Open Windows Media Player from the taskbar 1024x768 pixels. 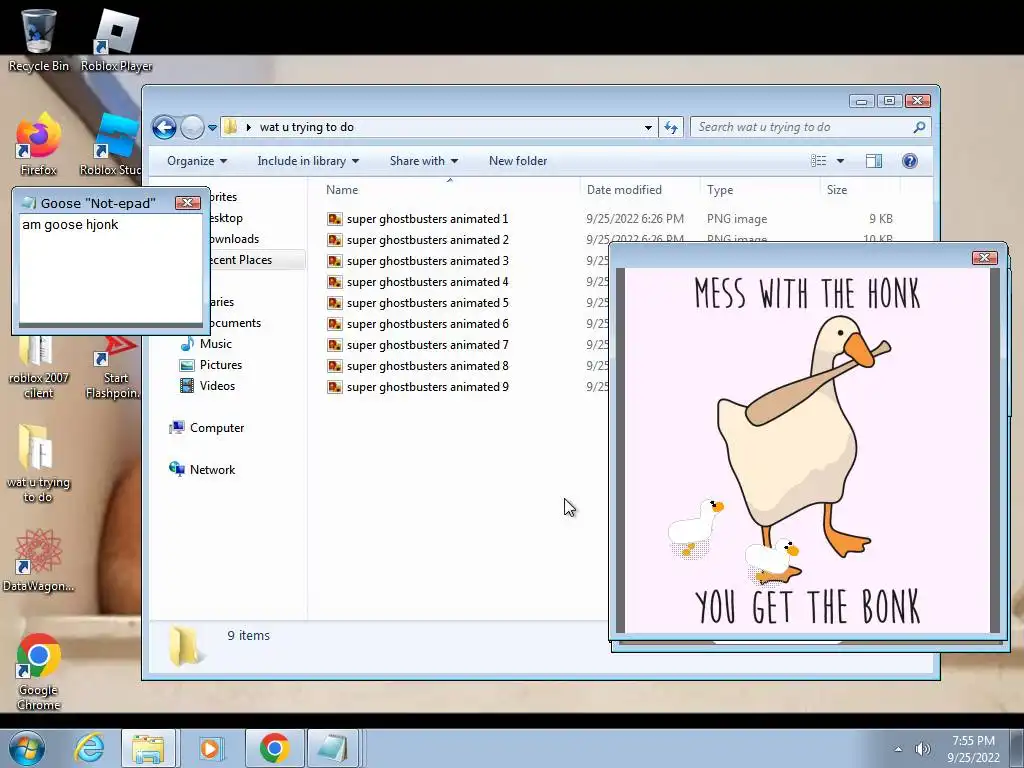[210, 748]
